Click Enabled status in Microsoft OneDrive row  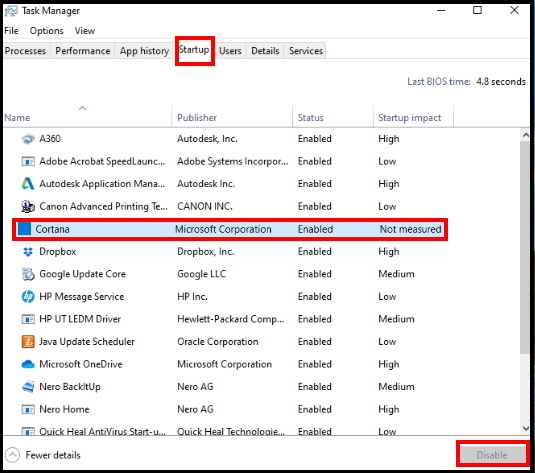click(315, 364)
